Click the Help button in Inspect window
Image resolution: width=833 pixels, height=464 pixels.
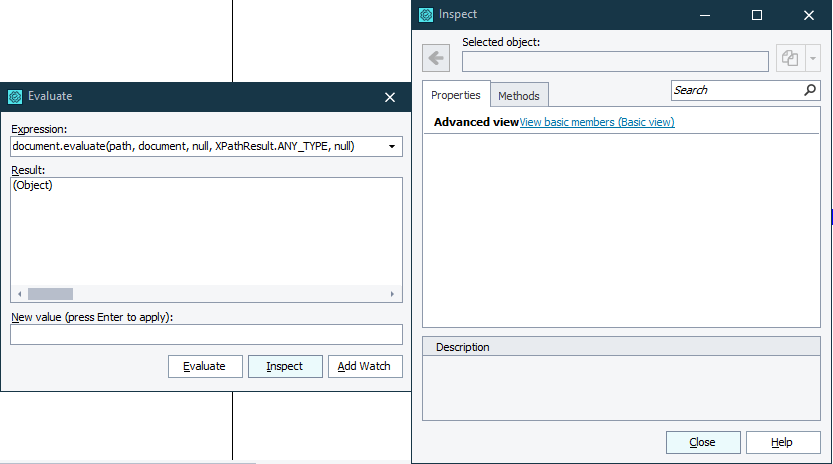[x=782, y=442]
